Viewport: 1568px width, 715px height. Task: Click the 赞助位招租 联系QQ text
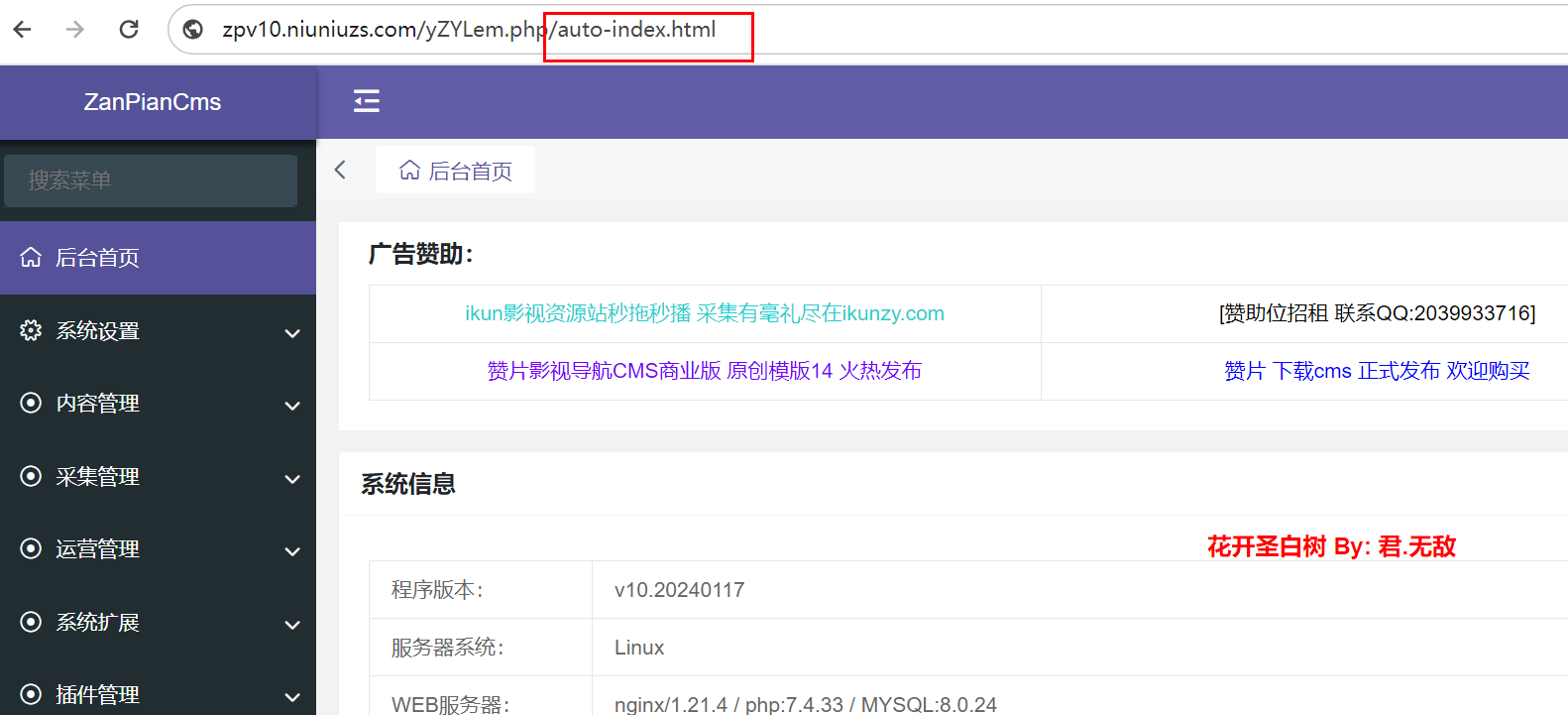click(1377, 313)
